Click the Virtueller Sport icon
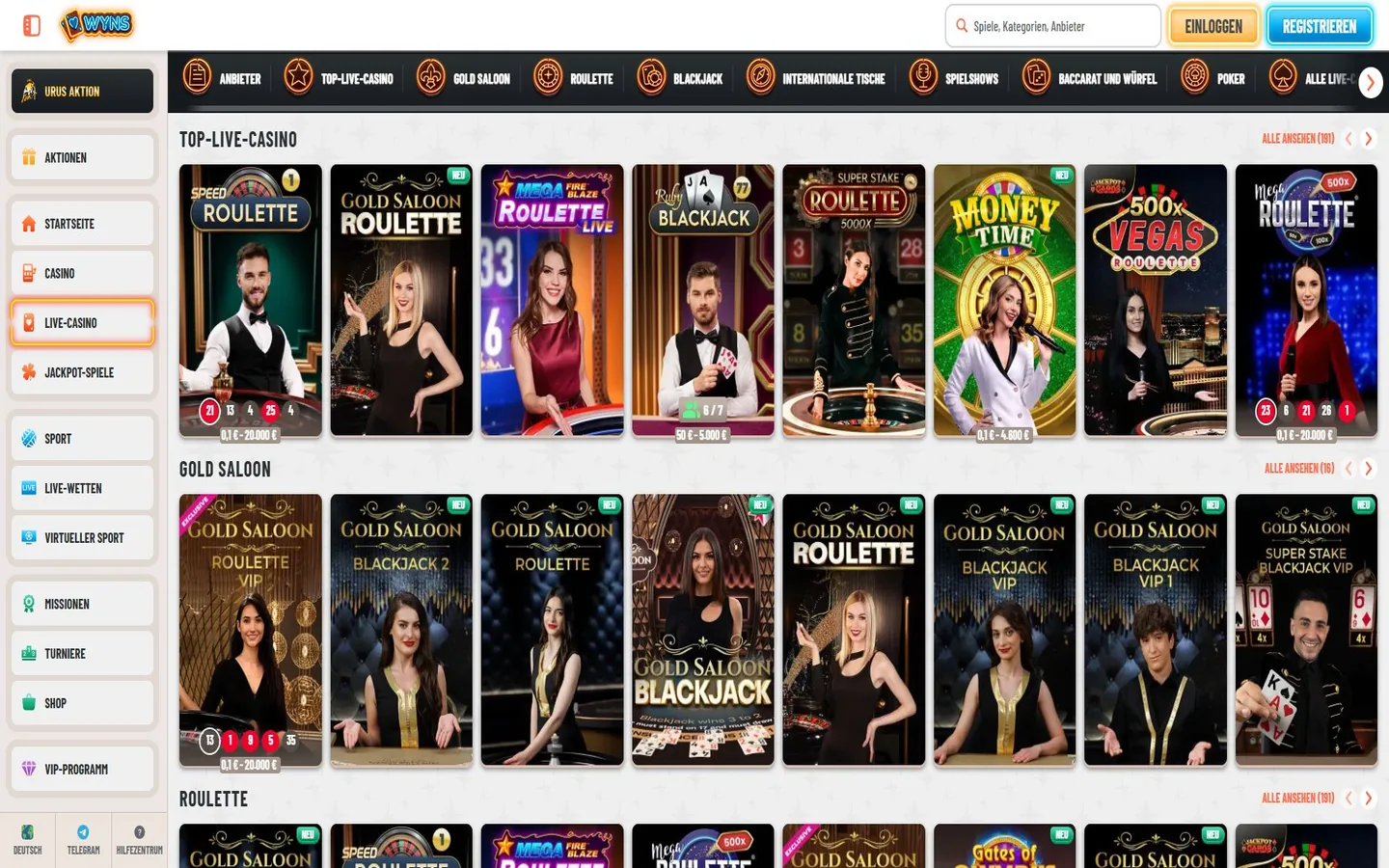This screenshot has height=868, width=1389. pos(29,538)
